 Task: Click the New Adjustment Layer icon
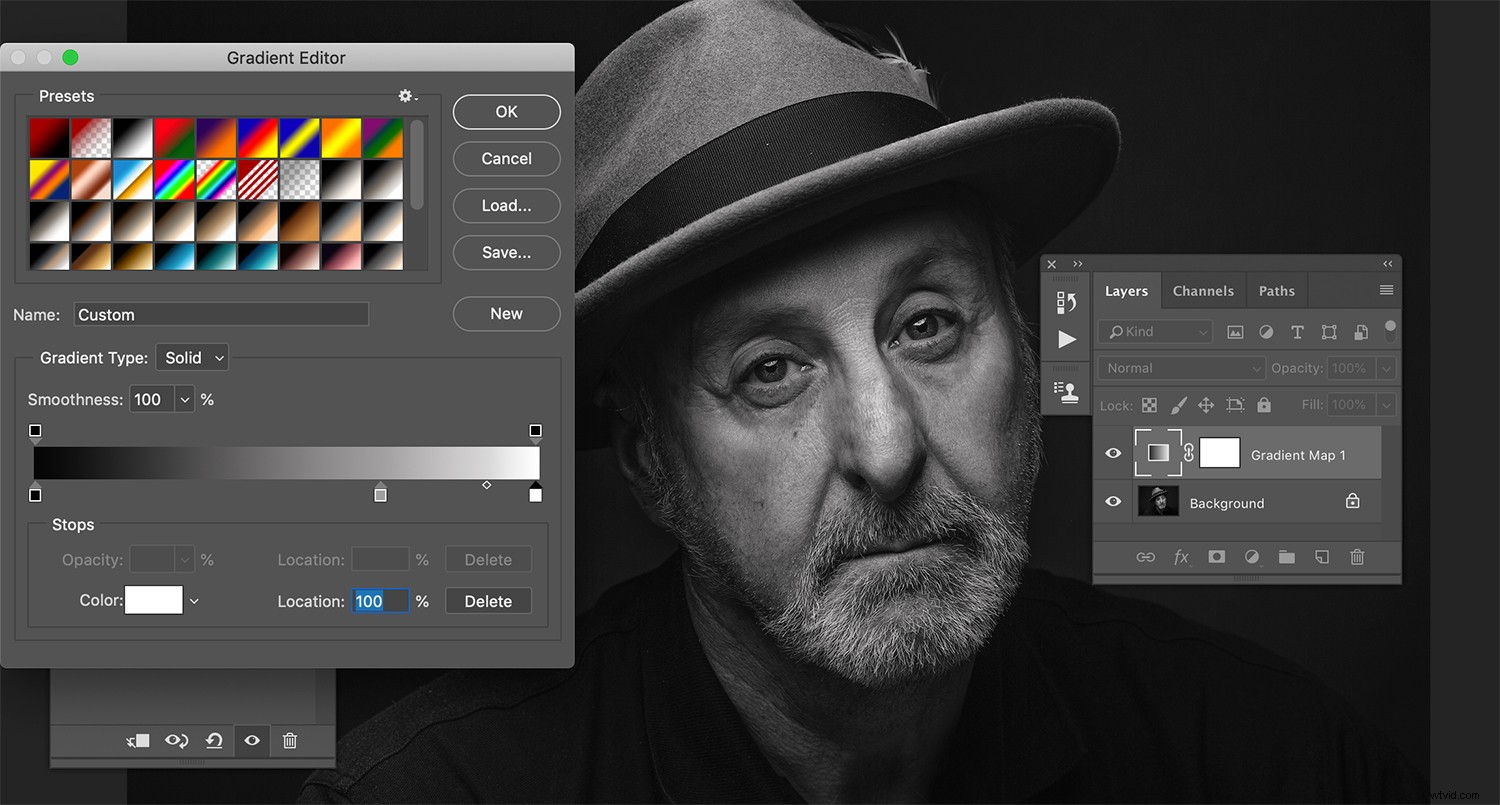1251,557
